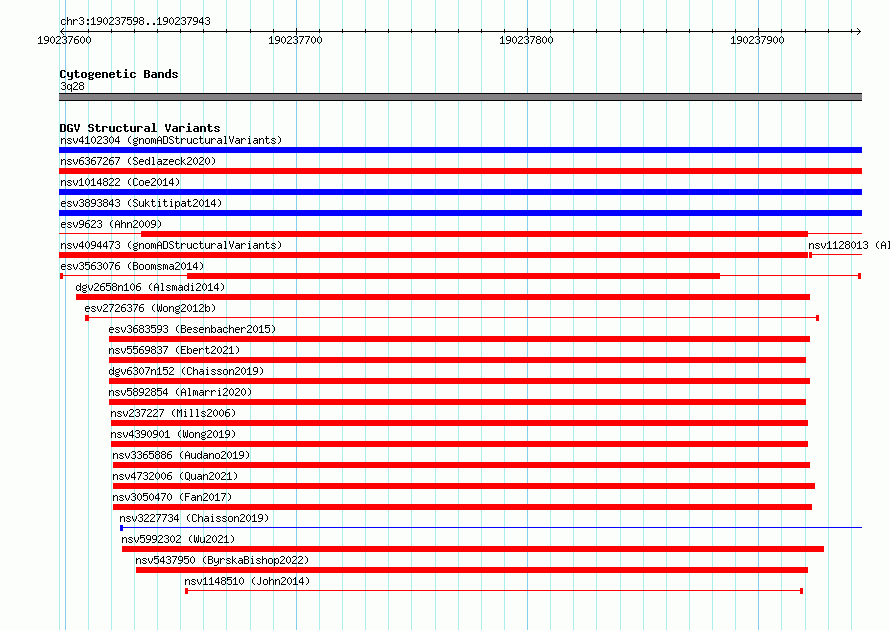This screenshot has height=630, width=890.
Task: Click the red bar under nsv6367267
Action: pos(460,171)
